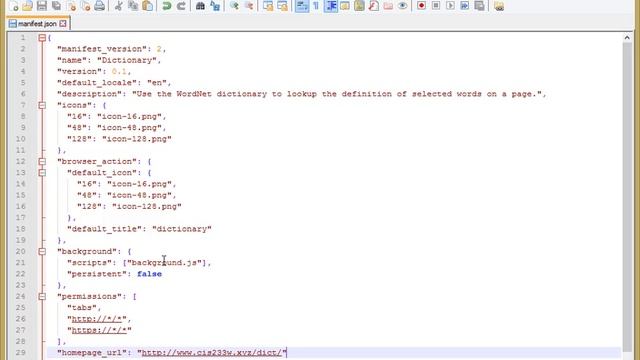
Task: Start macro recording with red dot button
Action: click(421, 6)
